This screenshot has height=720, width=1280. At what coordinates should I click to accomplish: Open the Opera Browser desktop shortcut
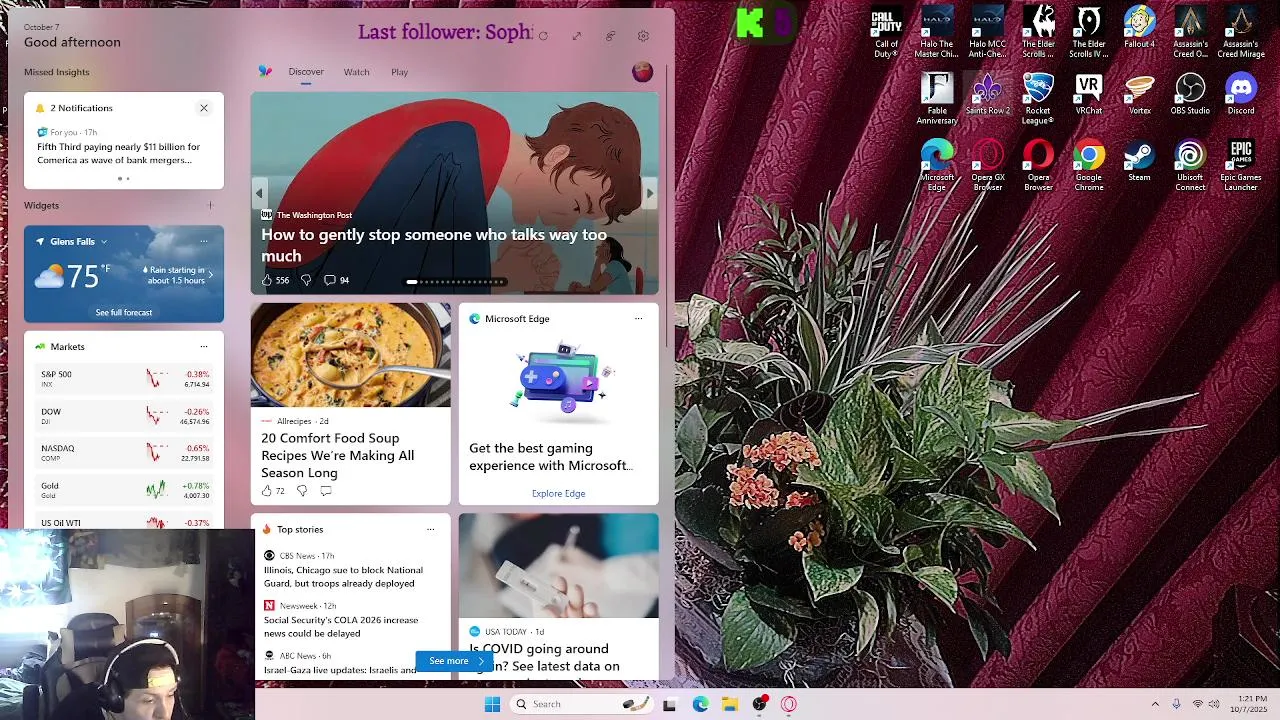(x=1038, y=166)
